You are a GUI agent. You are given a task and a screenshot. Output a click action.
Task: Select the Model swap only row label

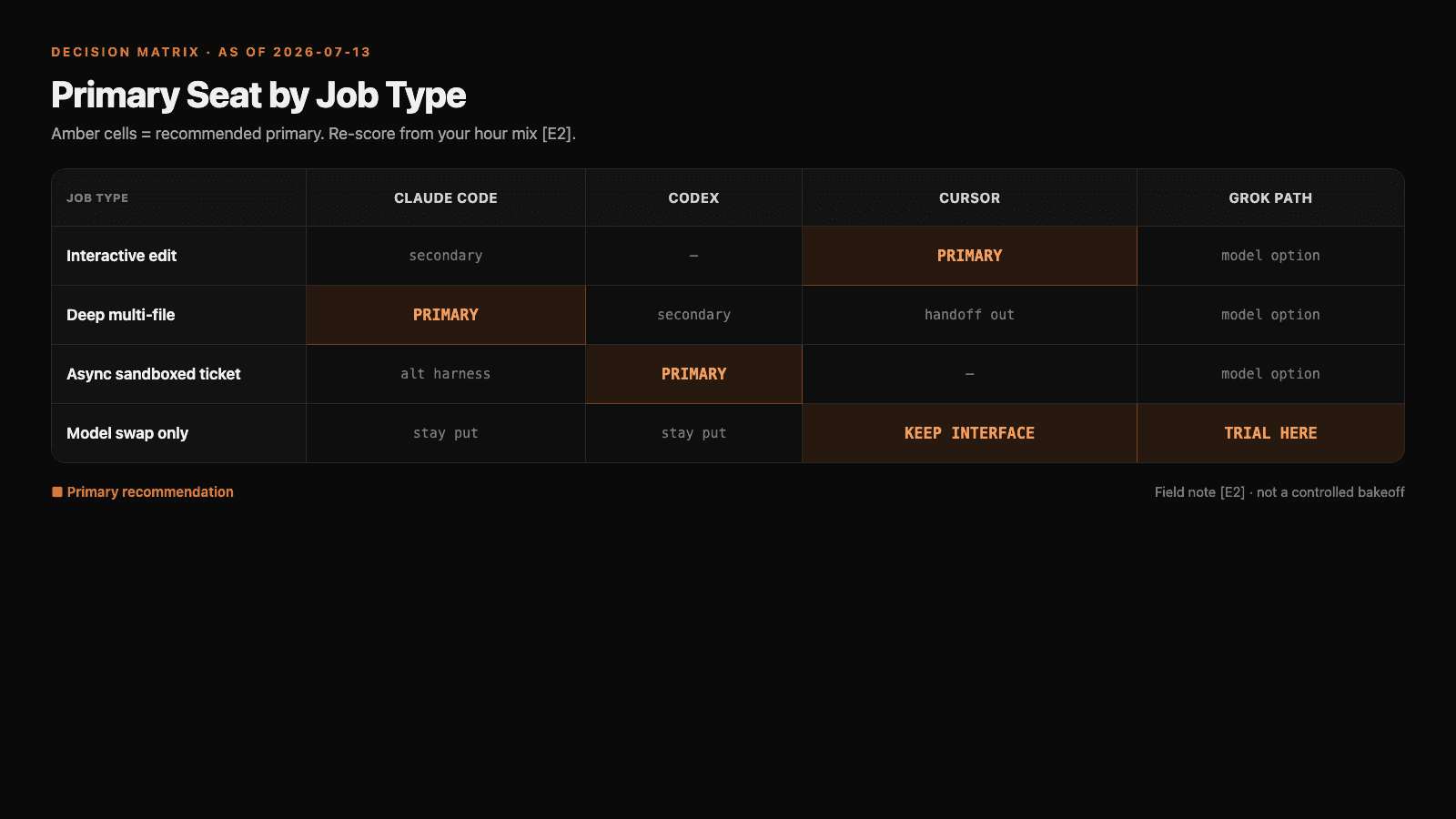pos(127,433)
